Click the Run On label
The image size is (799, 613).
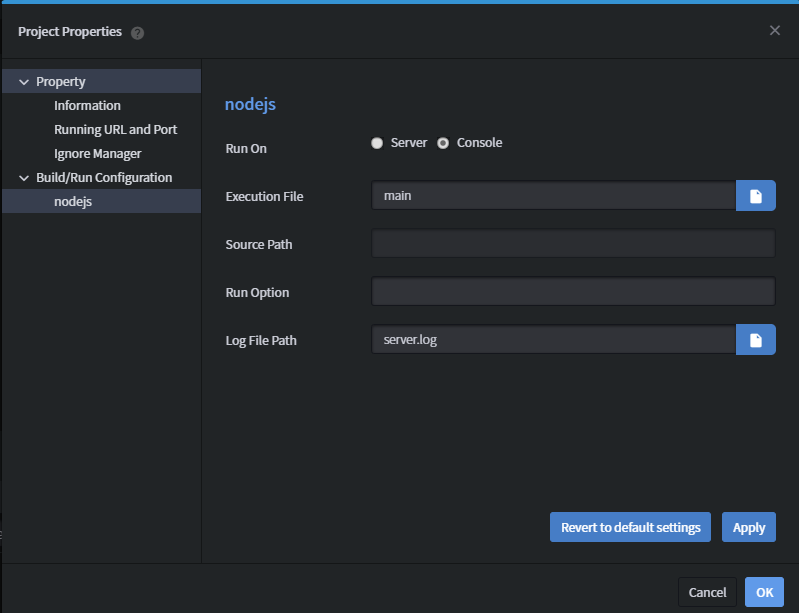[246, 148]
